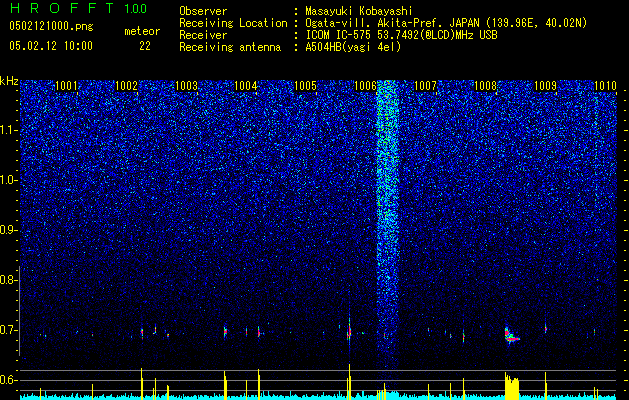Click the wide yellow power block below 1008
Image resolution: width=629 pixels, height=400 pixels.
(511, 386)
